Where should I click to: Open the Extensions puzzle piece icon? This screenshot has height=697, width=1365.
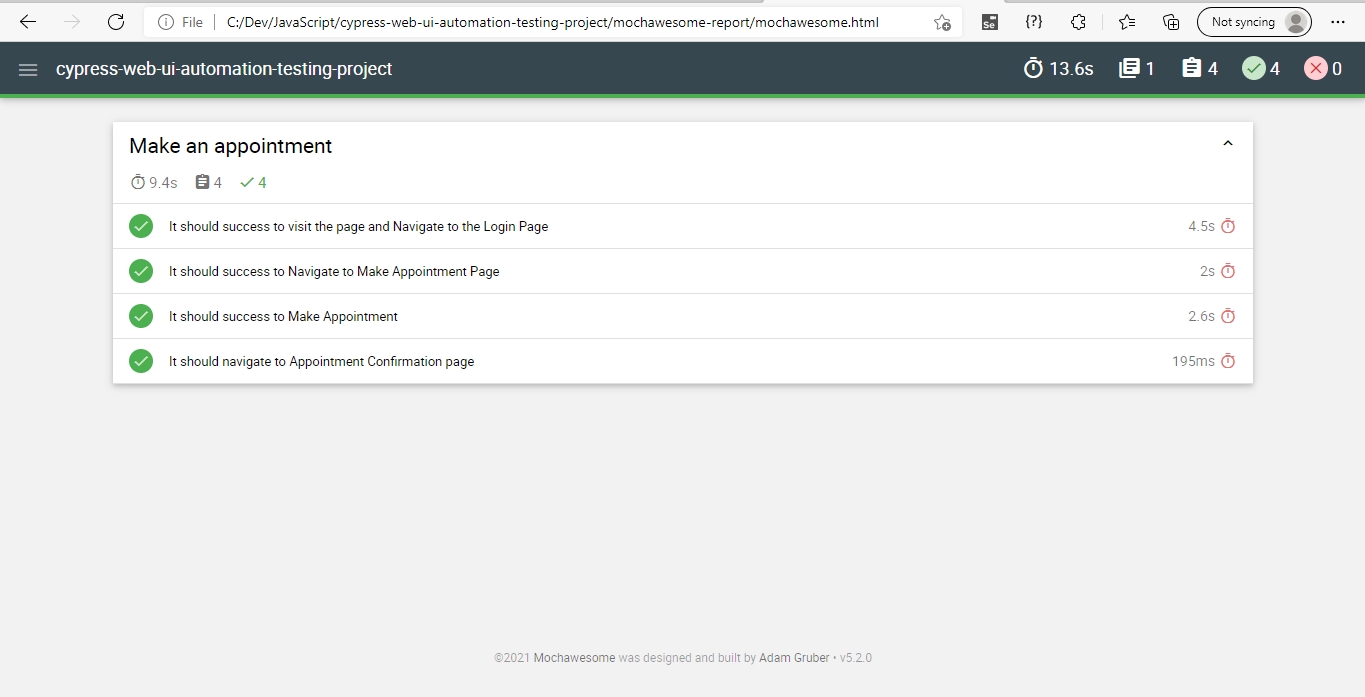(1078, 22)
